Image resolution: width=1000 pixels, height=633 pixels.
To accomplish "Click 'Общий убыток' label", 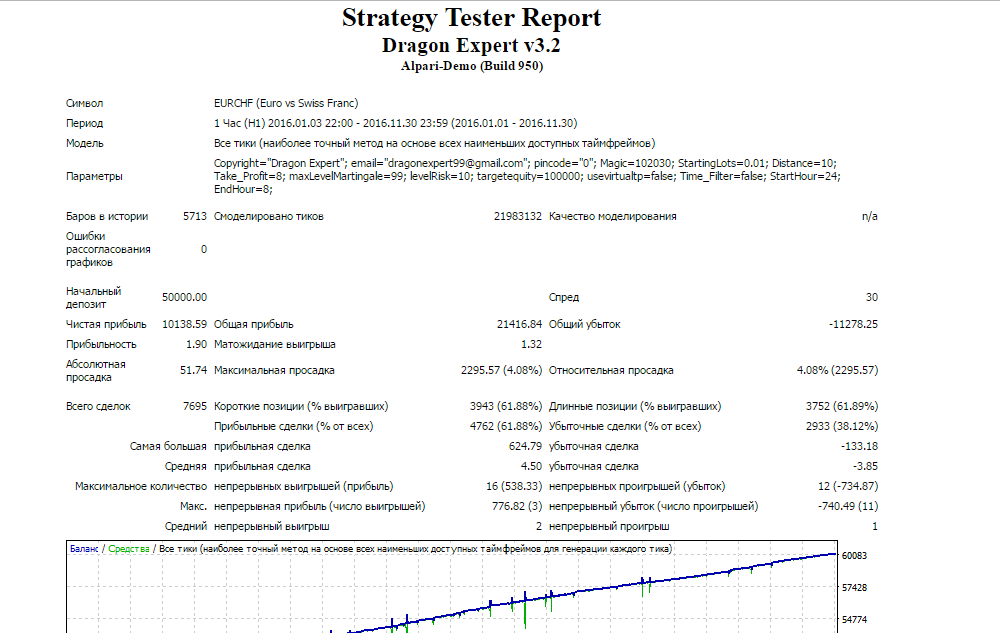I will click(x=585, y=324).
